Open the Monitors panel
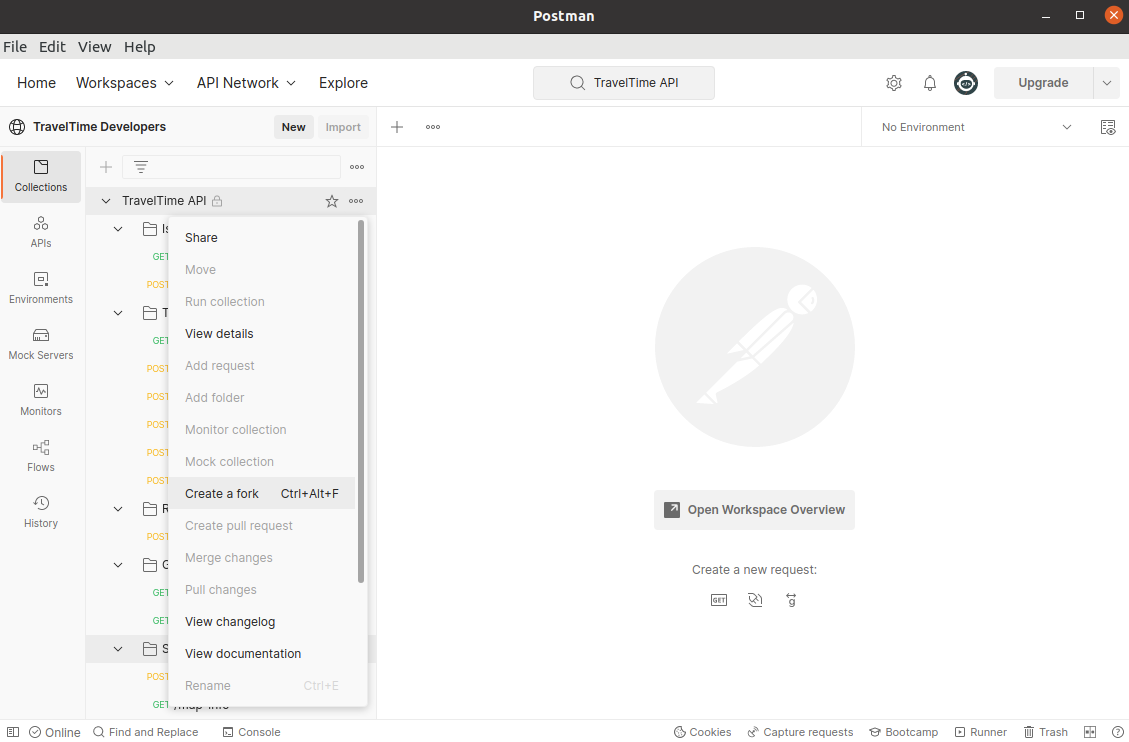 (40, 401)
